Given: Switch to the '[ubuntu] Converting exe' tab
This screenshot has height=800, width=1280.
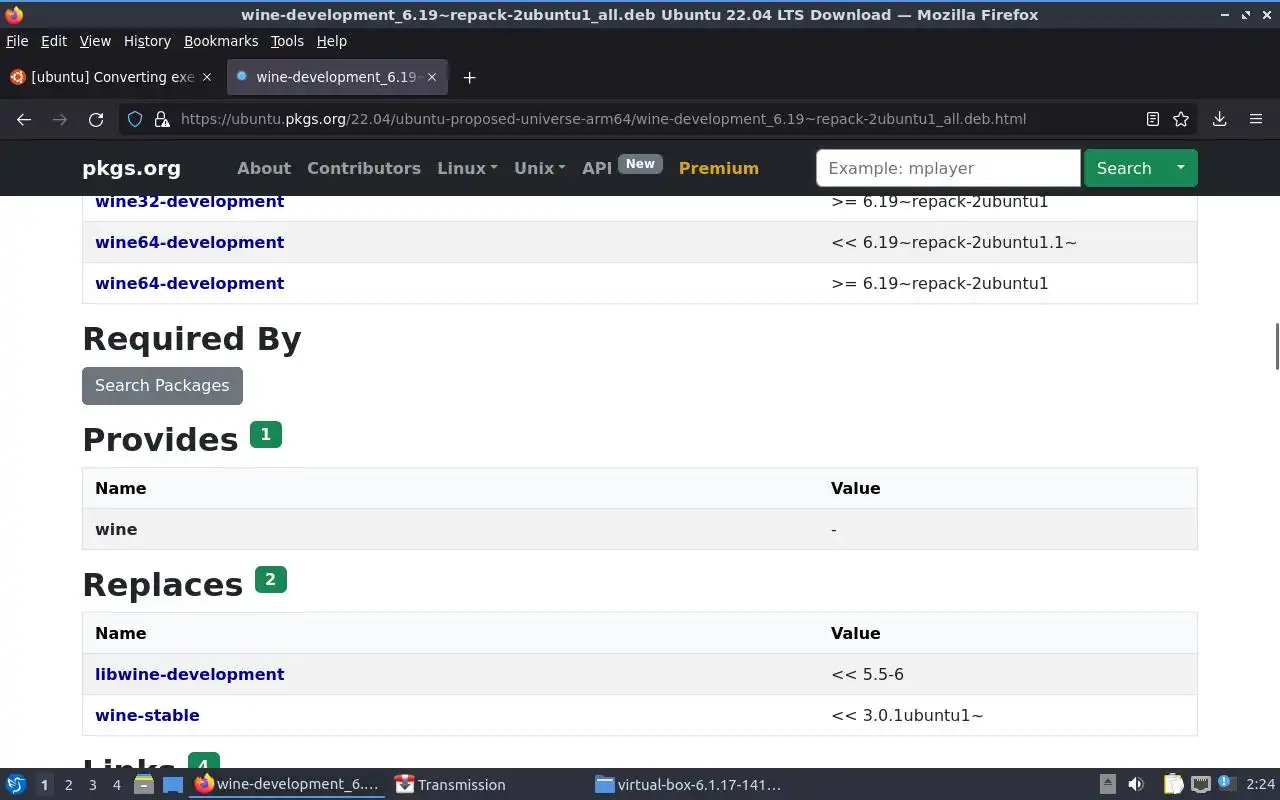Looking at the screenshot, I should pyautogui.click(x=111, y=77).
